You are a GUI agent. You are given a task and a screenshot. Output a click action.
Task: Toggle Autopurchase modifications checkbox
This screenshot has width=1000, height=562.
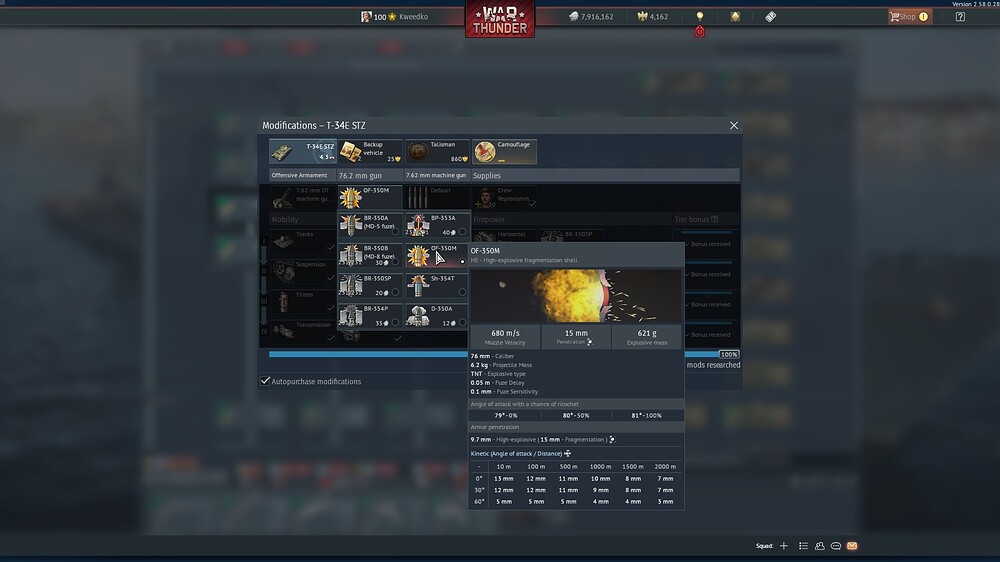(x=265, y=381)
